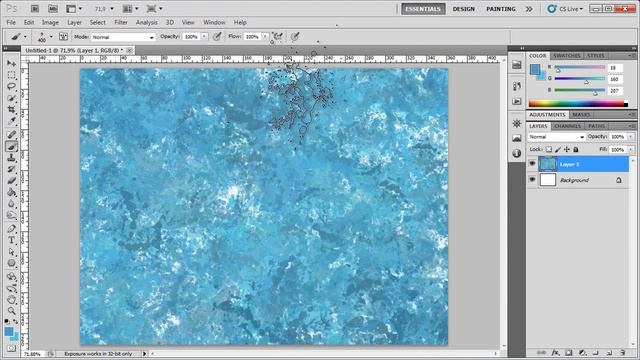This screenshot has width=640, height=360.
Task: Open the Brush panel toggle button
Action: pyautogui.click(x=63, y=37)
